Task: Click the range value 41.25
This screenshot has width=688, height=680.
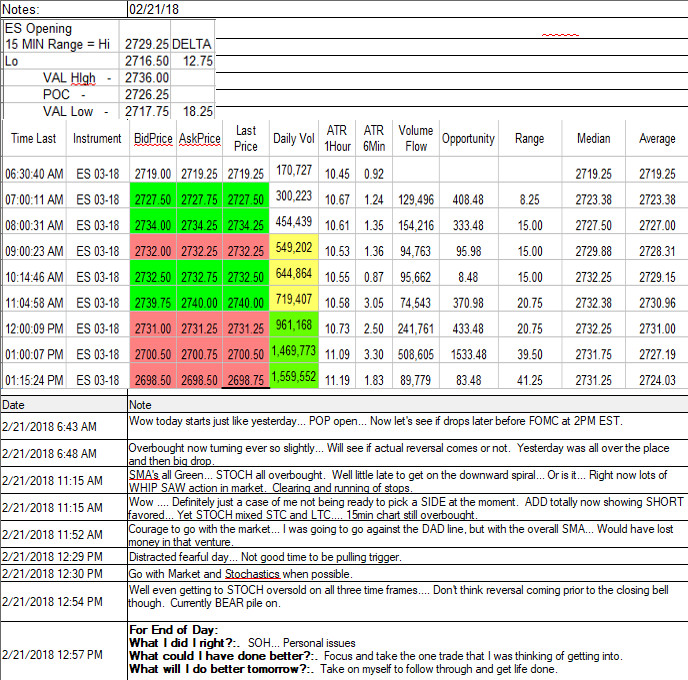Action: point(530,380)
